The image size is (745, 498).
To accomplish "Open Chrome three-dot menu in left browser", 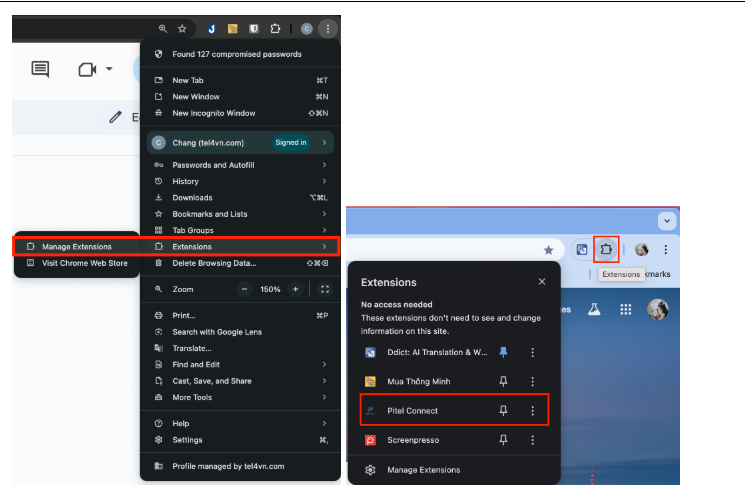I will coord(328,29).
